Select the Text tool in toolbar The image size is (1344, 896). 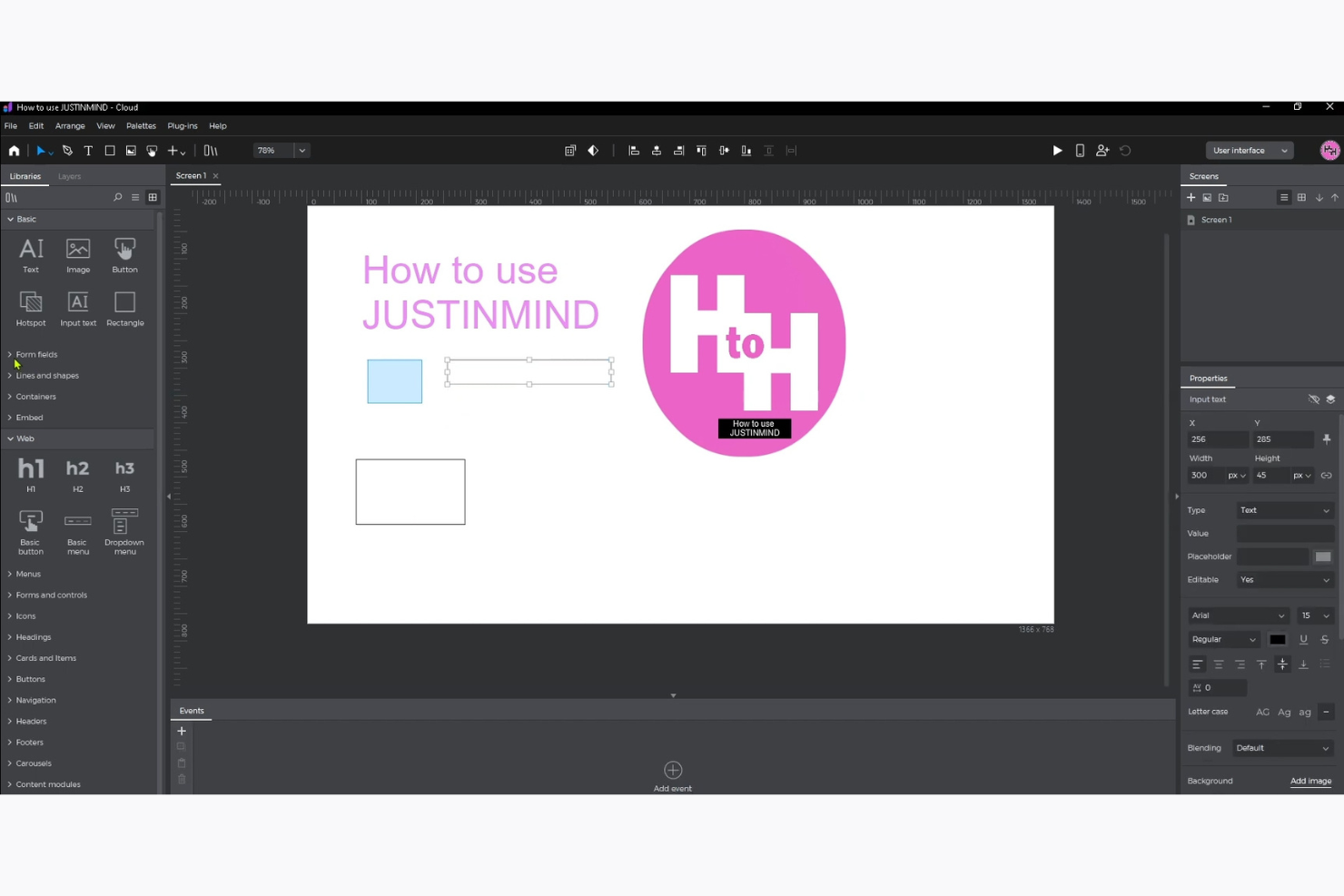[88, 151]
